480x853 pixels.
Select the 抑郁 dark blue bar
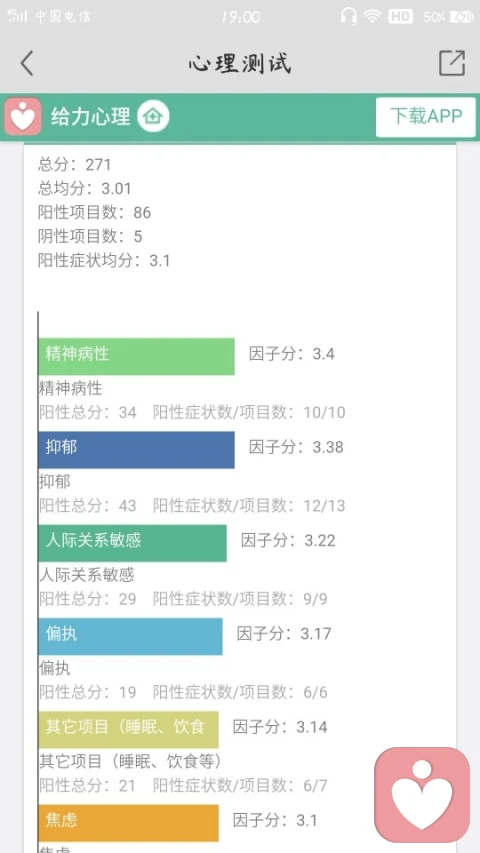(137, 450)
